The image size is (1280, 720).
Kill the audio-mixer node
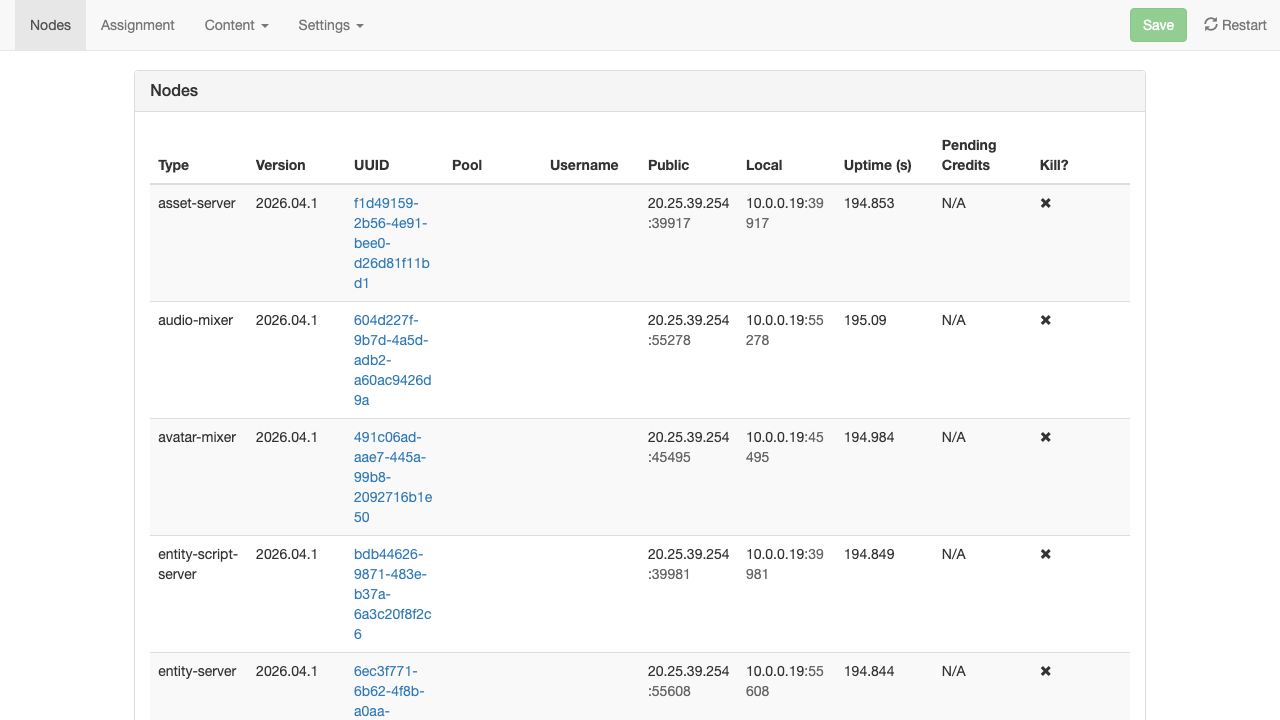pyautogui.click(x=1045, y=320)
